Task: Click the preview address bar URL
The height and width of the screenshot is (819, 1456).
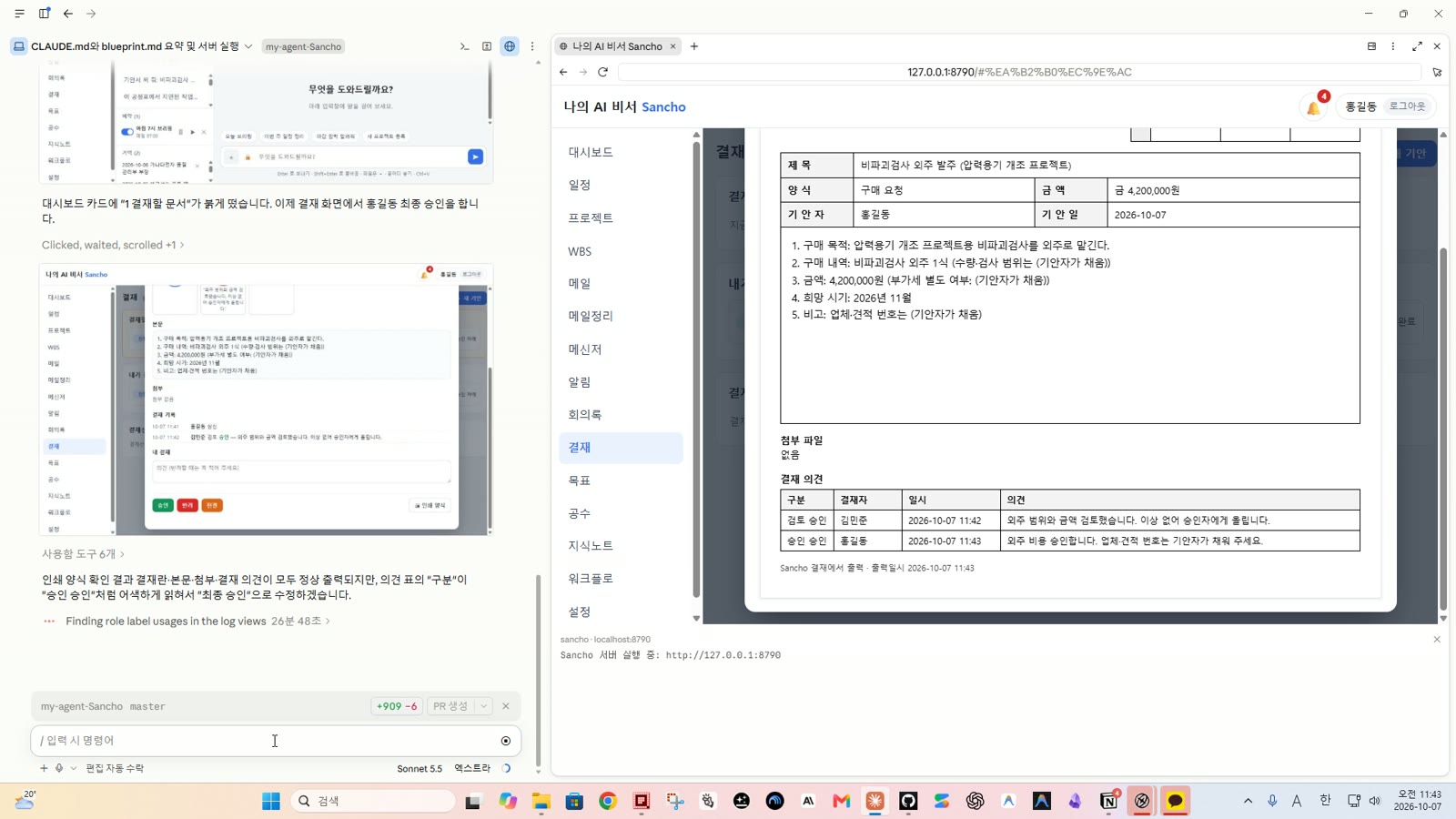Action: pyautogui.click(x=1019, y=72)
